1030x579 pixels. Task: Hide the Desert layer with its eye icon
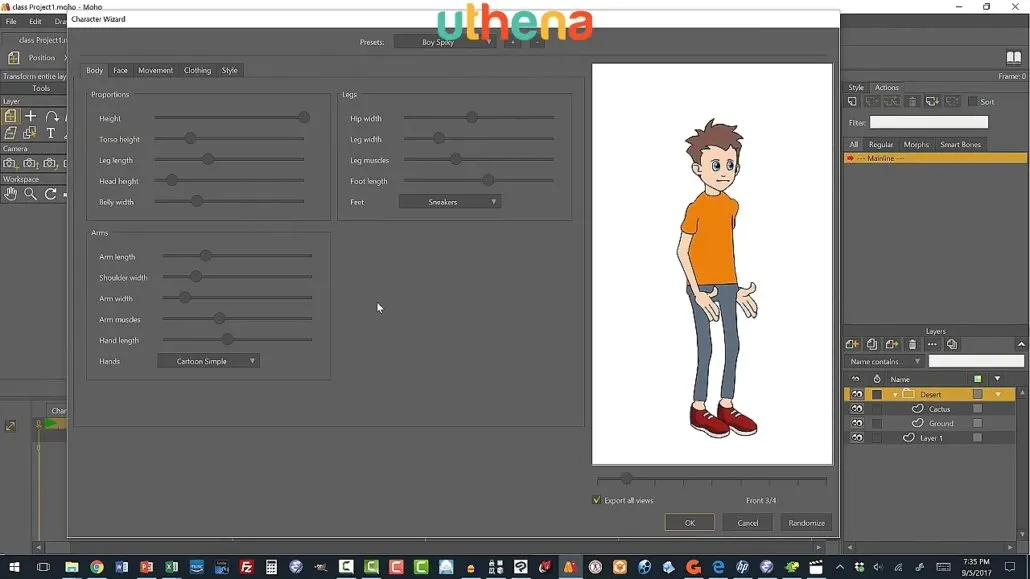[x=857, y=394]
